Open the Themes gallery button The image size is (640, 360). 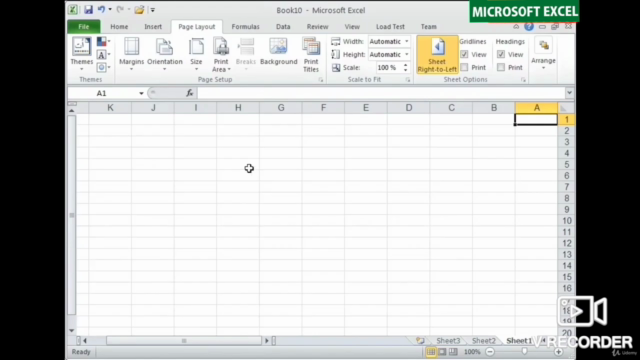[82, 54]
